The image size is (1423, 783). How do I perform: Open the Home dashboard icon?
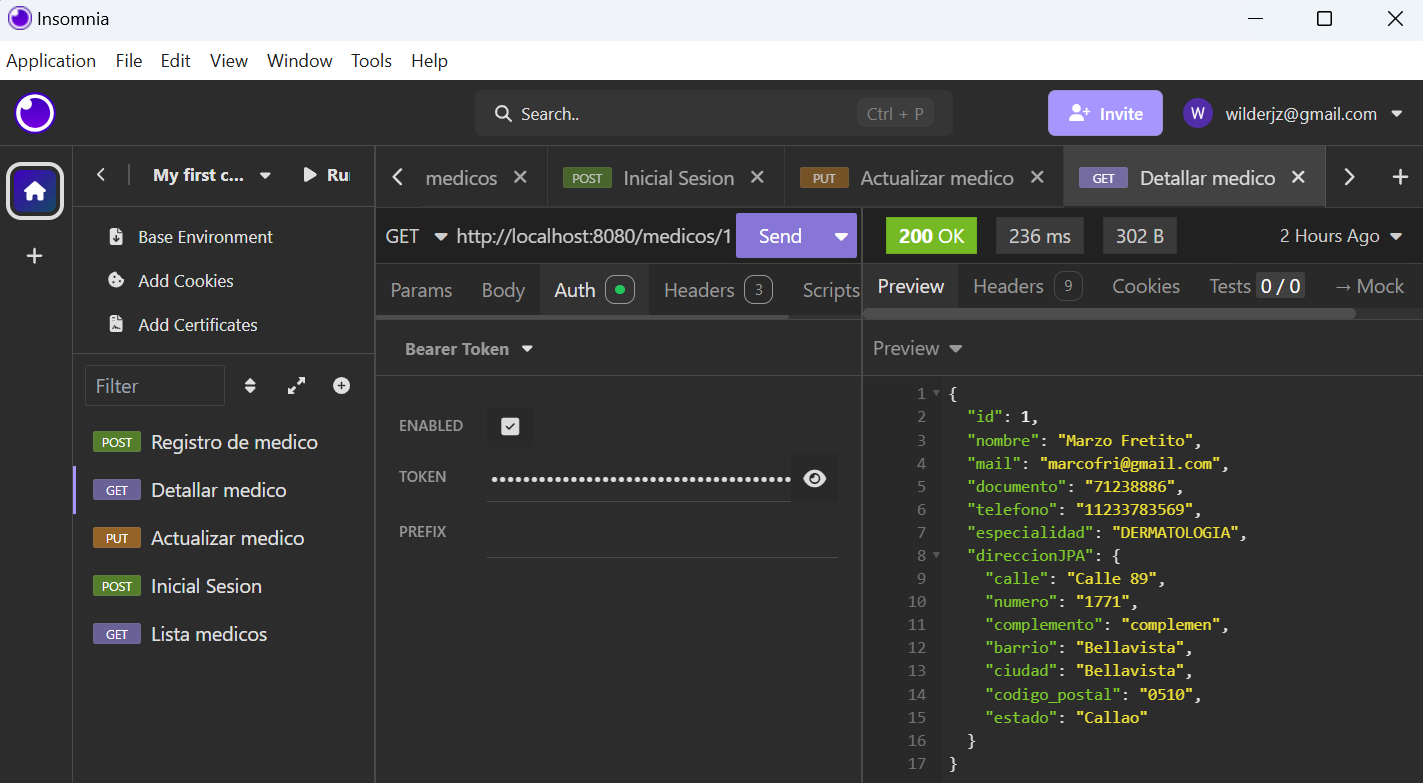click(x=35, y=190)
